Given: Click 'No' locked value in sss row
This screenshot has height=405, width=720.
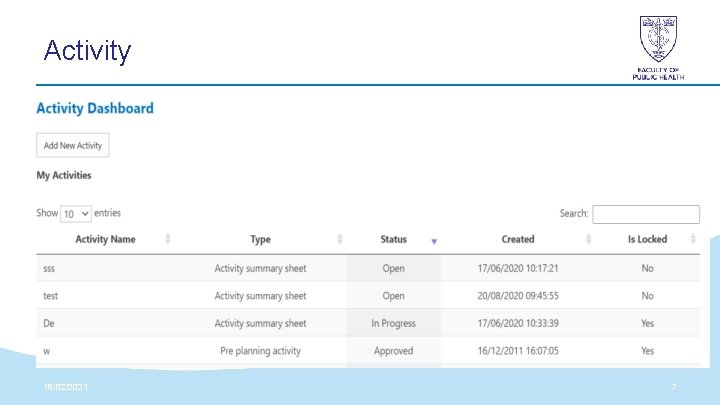Looking at the screenshot, I should pyautogui.click(x=647, y=268).
